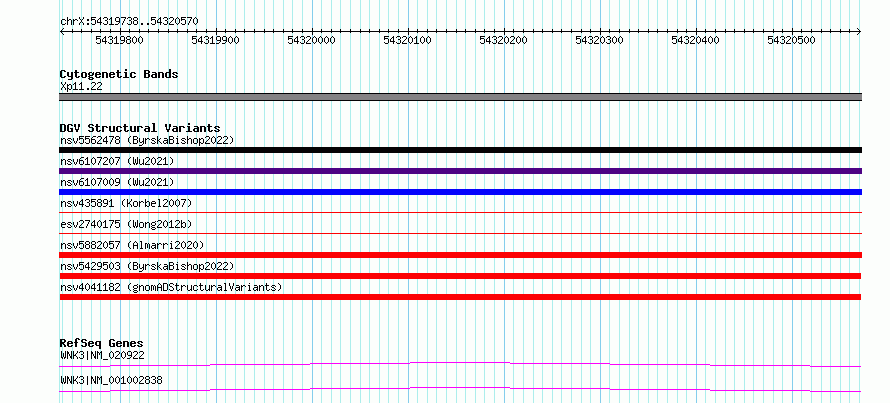The height and width of the screenshot is (403, 890).
Task: Click ruler position label 54320100
Action: click(408, 40)
